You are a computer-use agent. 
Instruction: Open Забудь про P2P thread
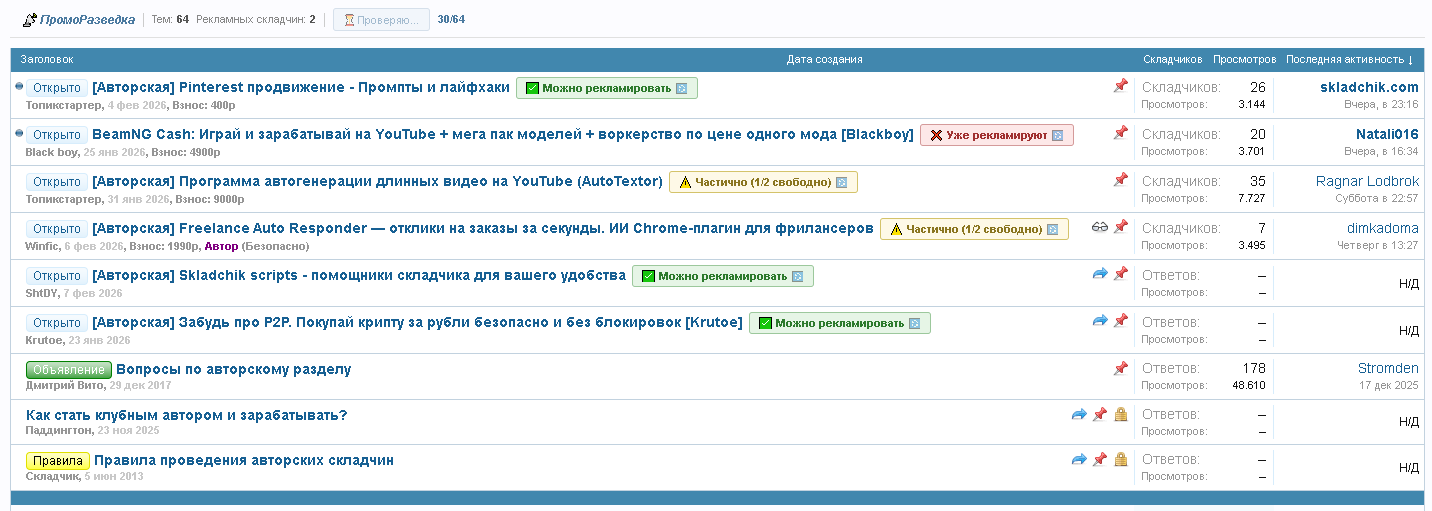coord(417,322)
